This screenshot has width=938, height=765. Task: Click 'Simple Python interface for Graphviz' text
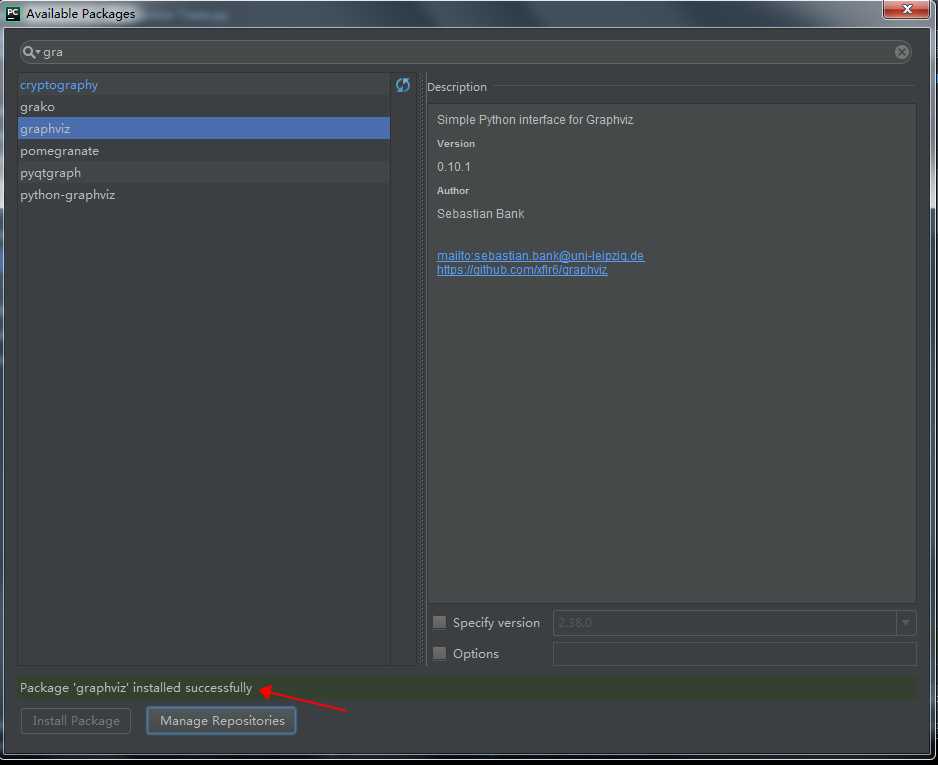(535, 120)
